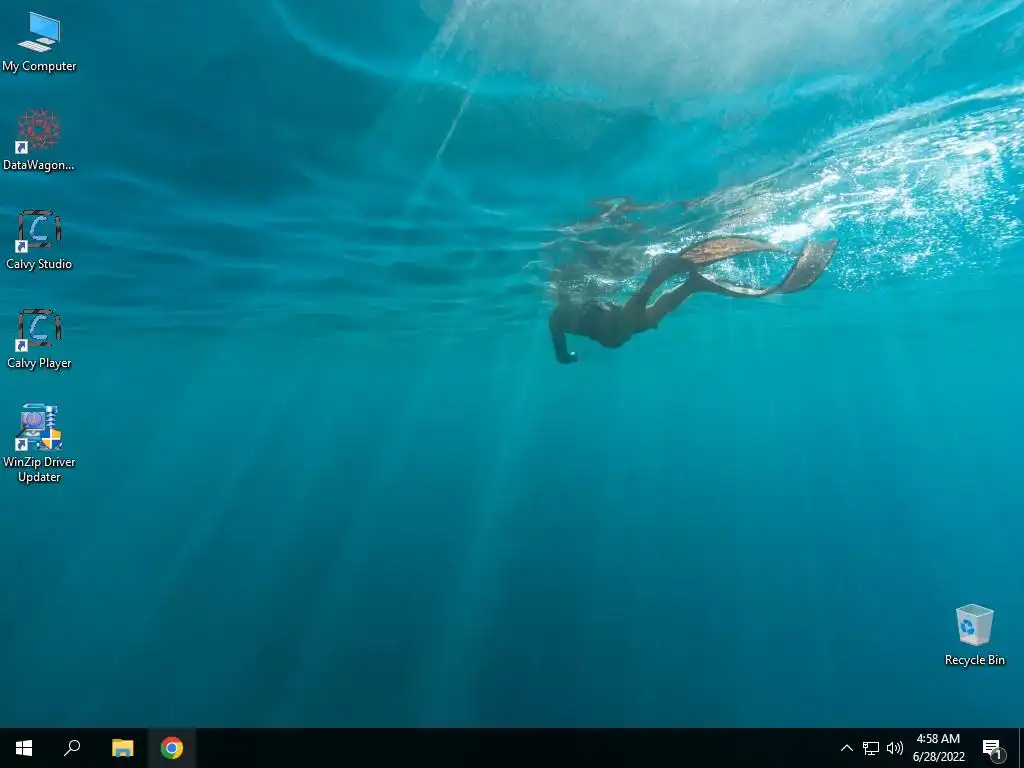The height and width of the screenshot is (768, 1024).
Task: Open the taskbar search magnifier
Action: click(72, 748)
